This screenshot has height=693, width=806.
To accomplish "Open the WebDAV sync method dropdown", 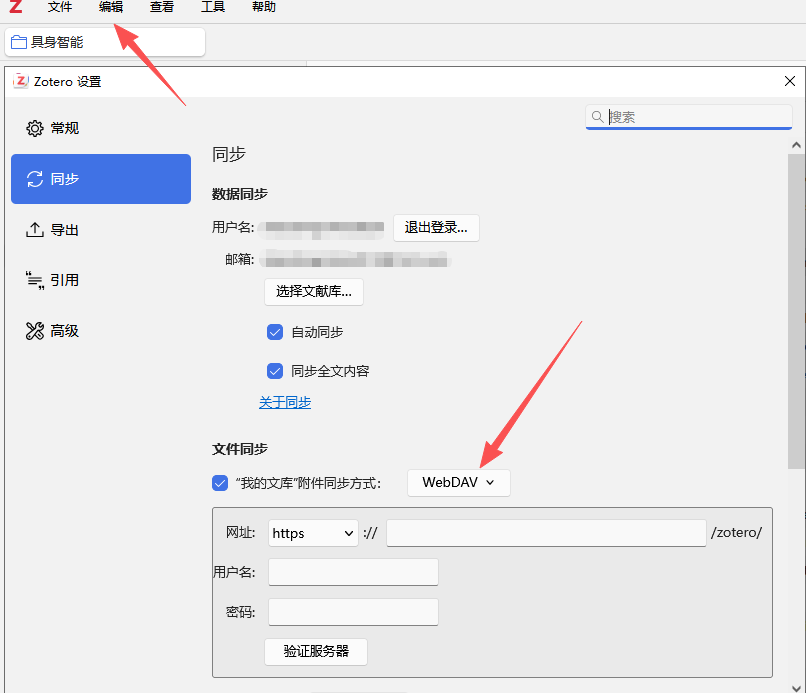I will (459, 483).
